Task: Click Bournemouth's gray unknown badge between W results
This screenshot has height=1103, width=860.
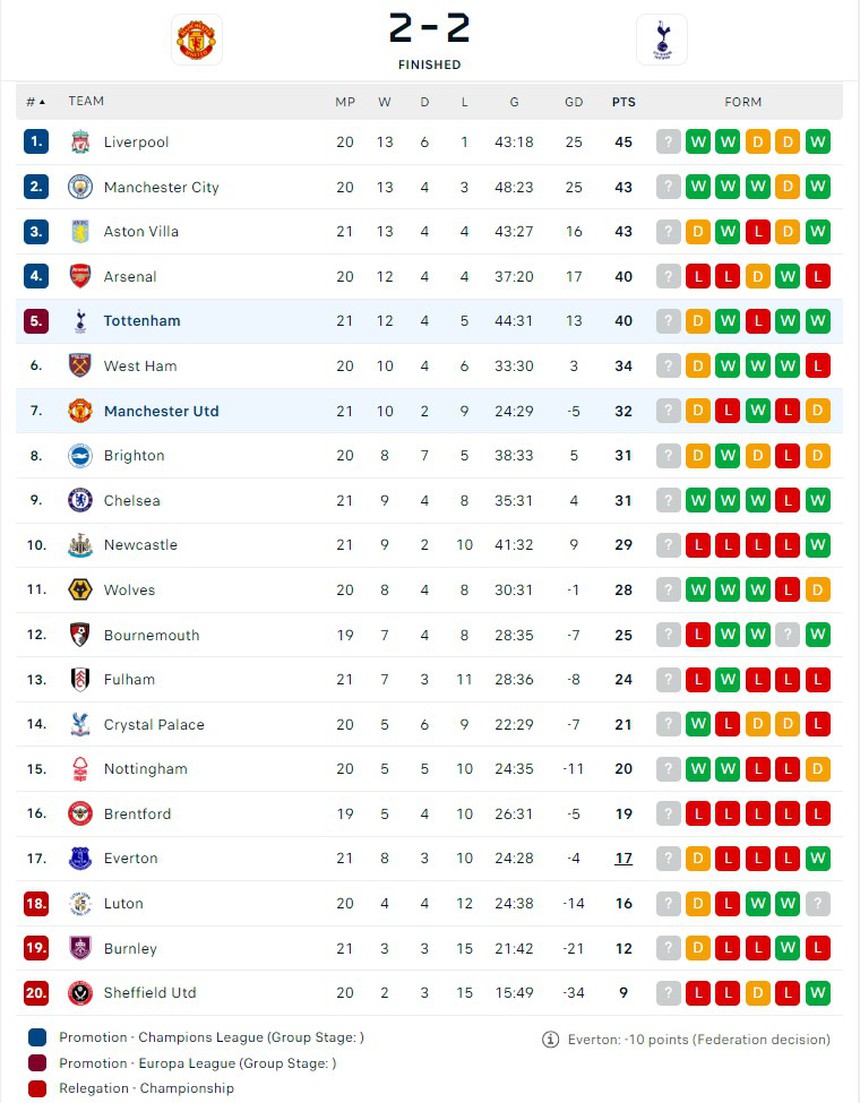Action: [x=788, y=635]
